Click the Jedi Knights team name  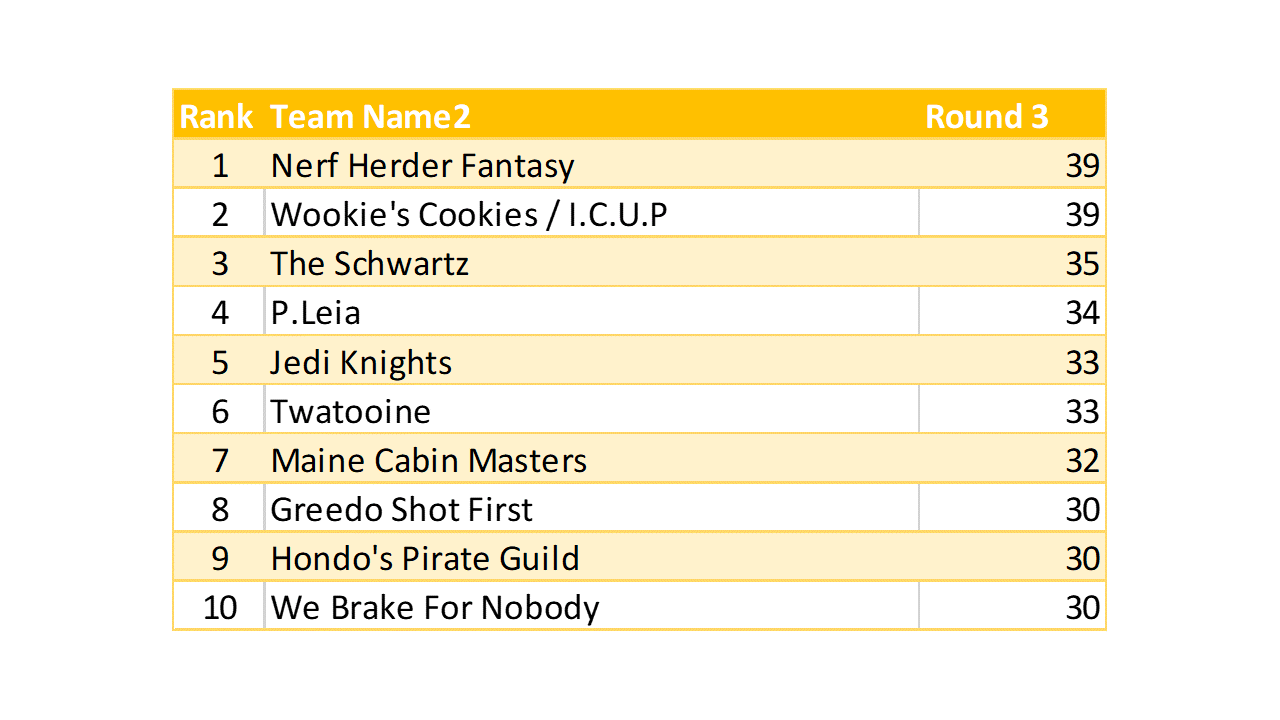[x=361, y=362]
